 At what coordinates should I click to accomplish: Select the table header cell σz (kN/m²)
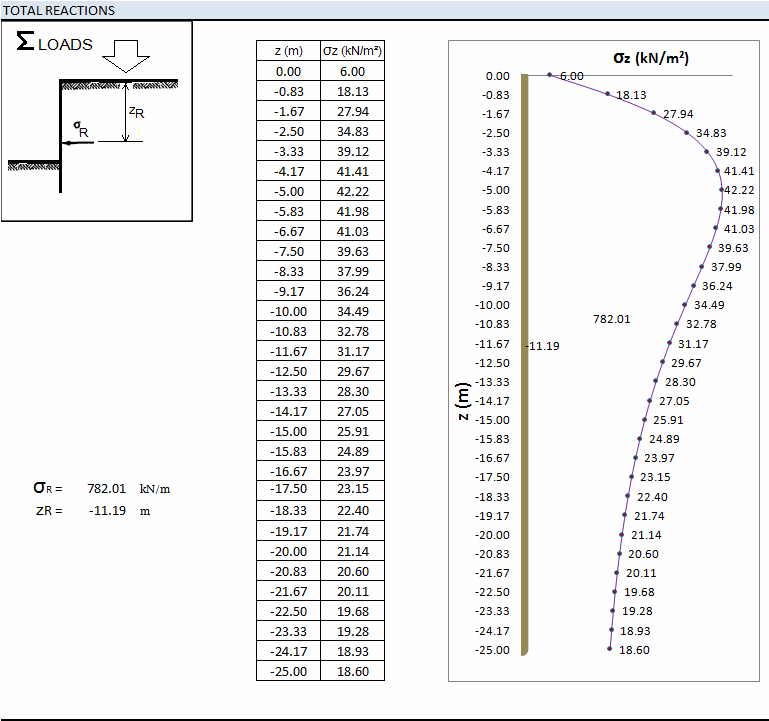click(352, 51)
